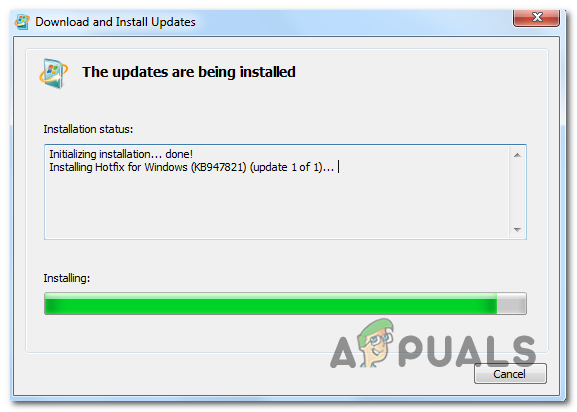Click the large update installer icon beside heading

pos(54,73)
